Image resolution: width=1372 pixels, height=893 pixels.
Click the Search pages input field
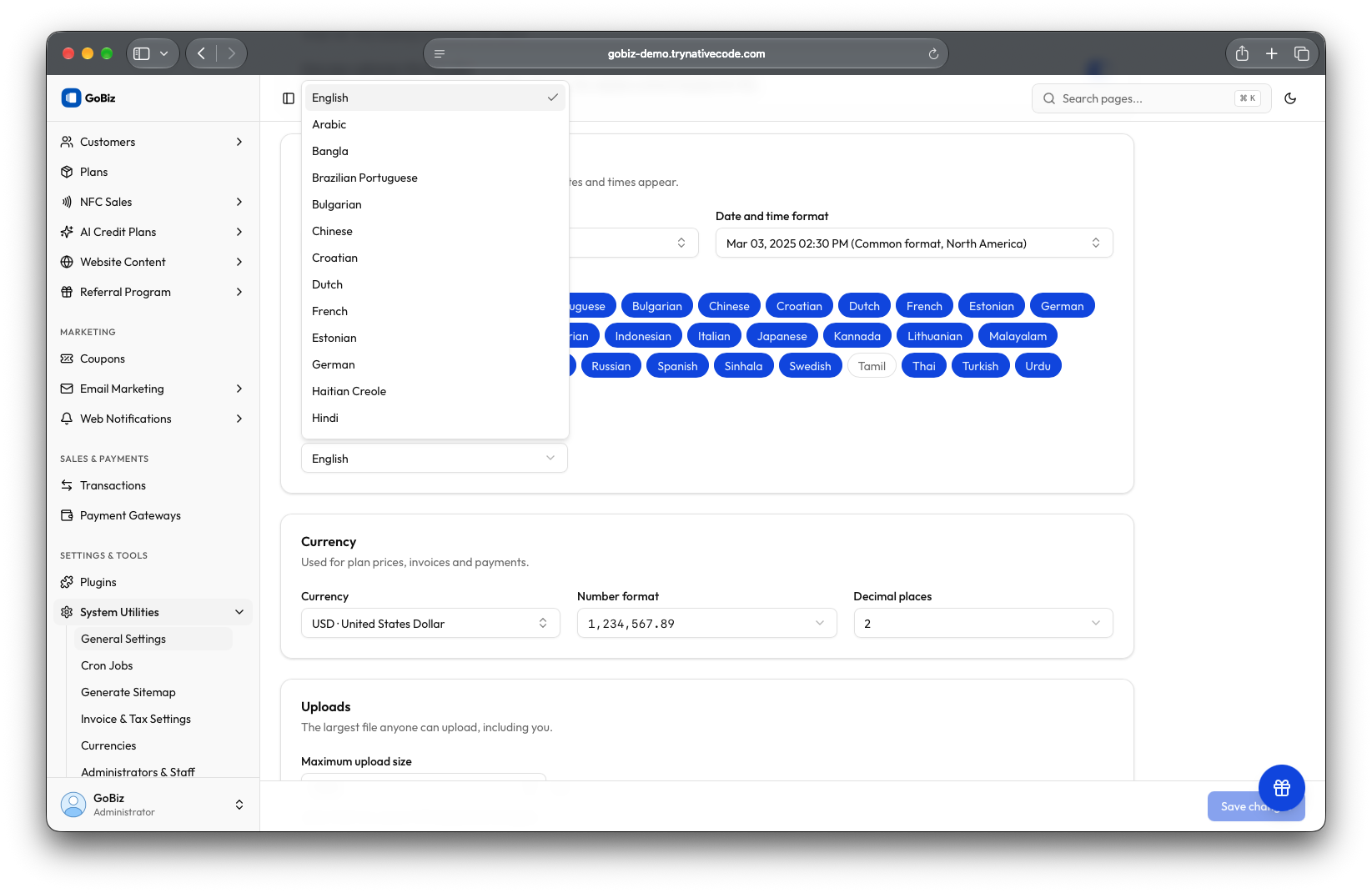1151,98
